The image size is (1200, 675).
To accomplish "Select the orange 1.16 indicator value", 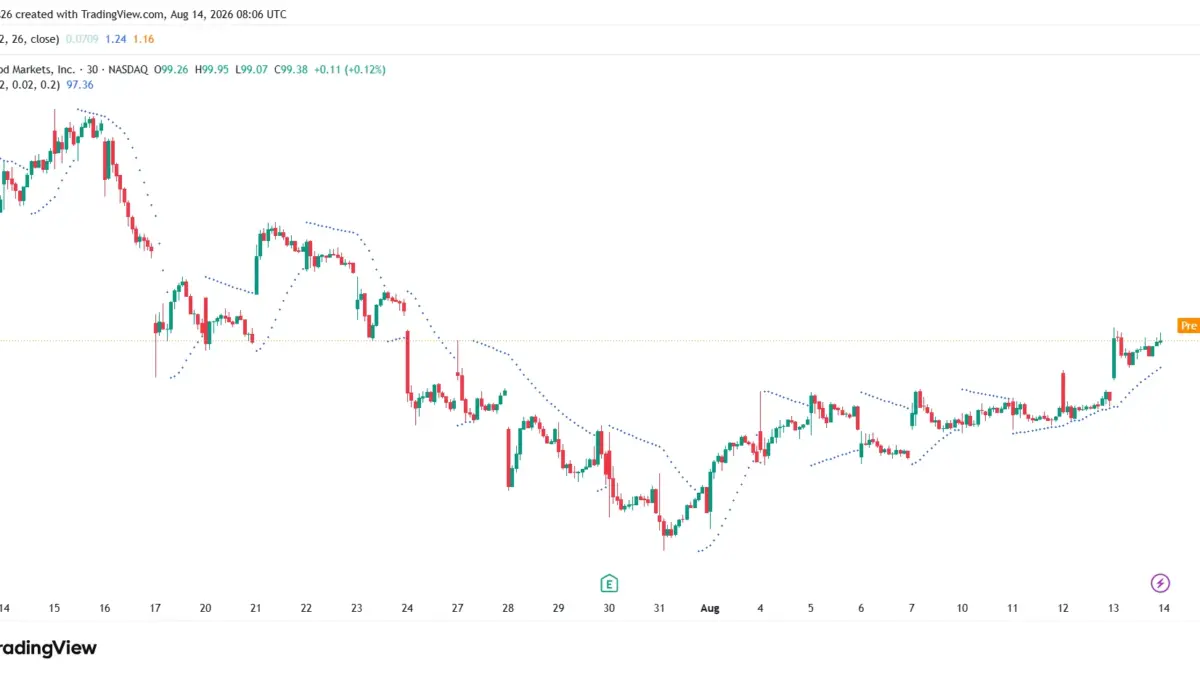I will coord(143,39).
